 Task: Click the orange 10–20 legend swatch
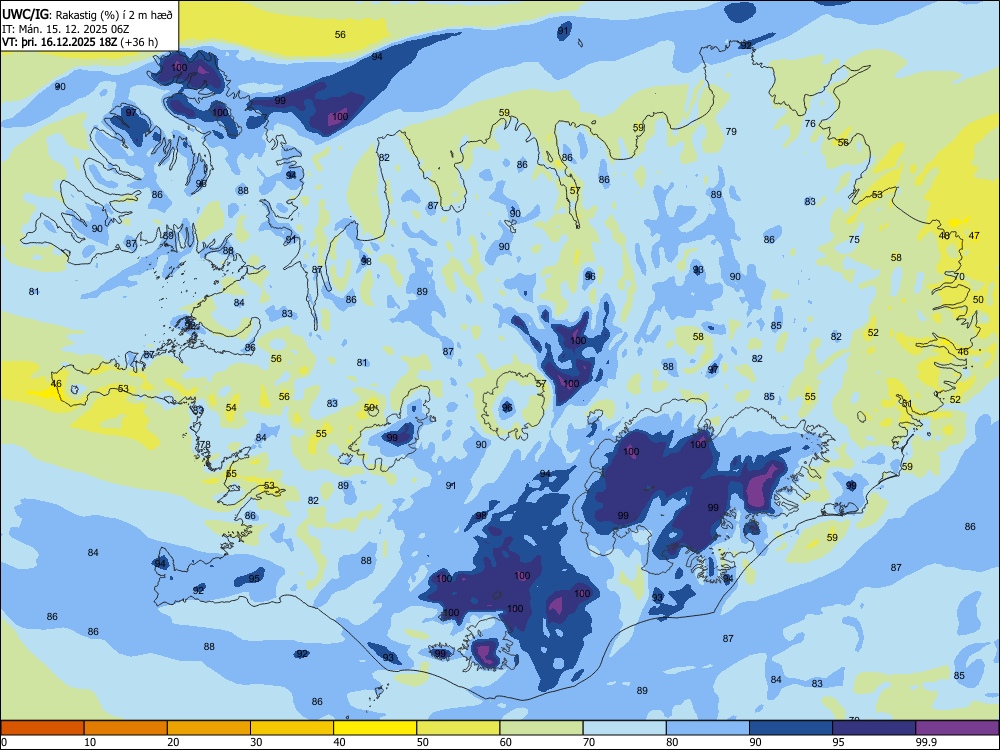click(x=126, y=727)
